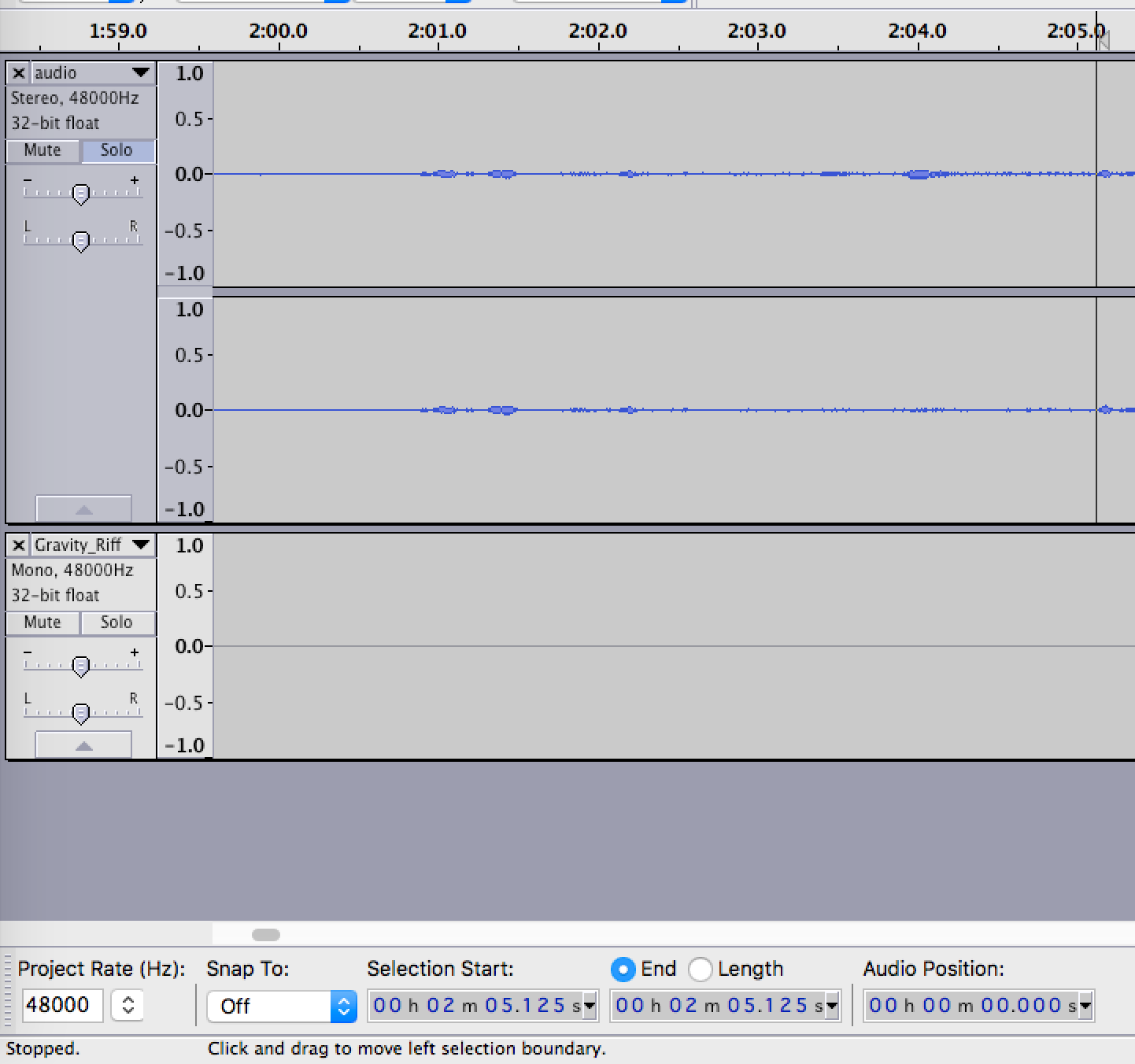The height and width of the screenshot is (1064, 1135).
Task: Click the audio track's right channel vertical scale
Action: (x=186, y=410)
